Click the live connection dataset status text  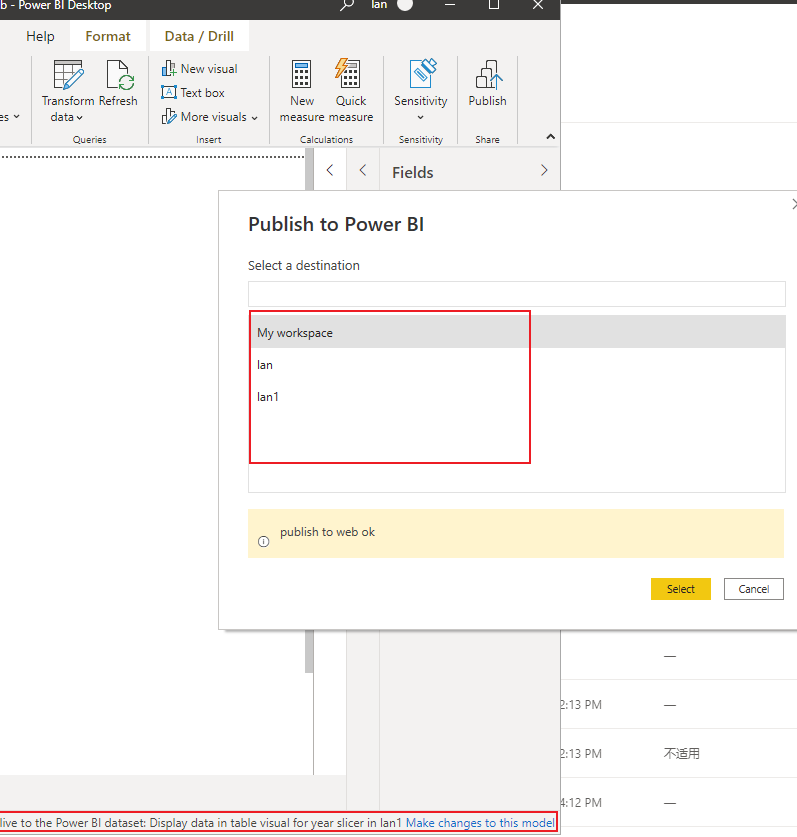pos(201,823)
